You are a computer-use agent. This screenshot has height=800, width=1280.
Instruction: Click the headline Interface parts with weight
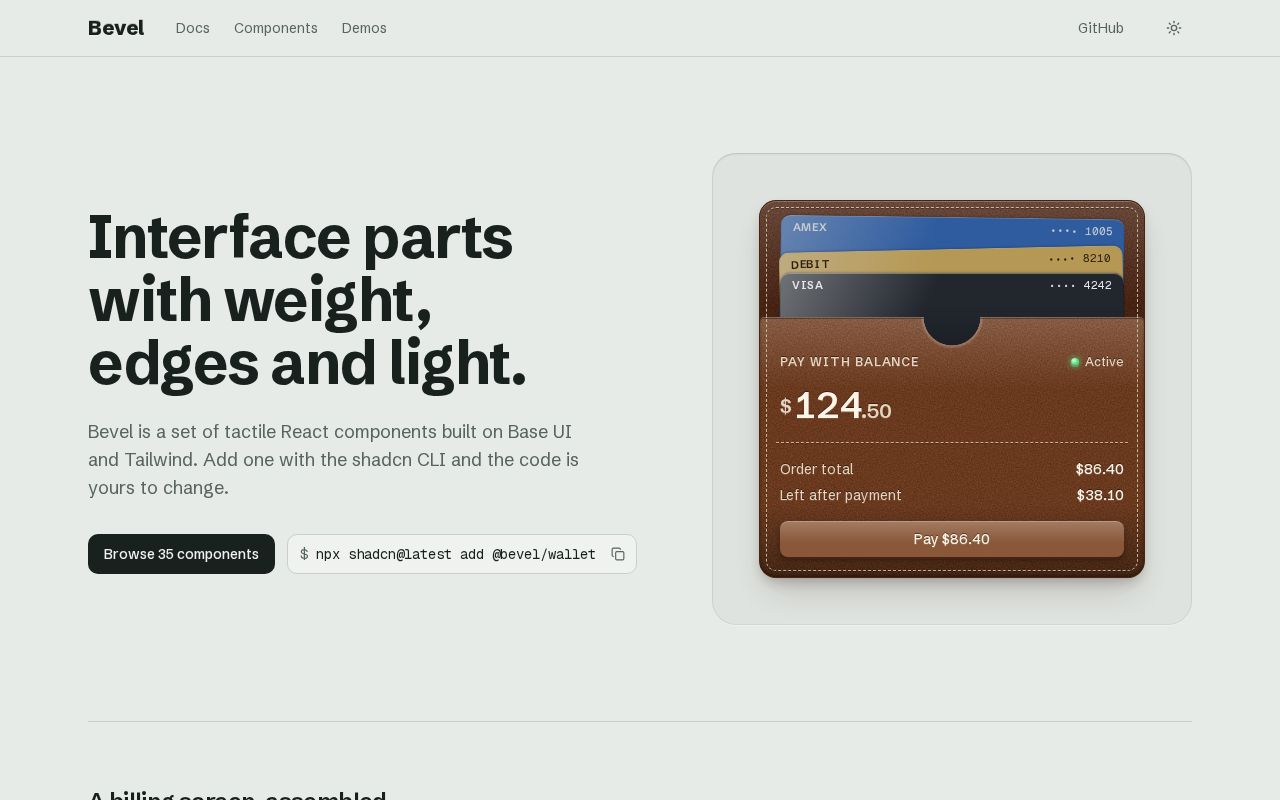(x=308, y=300)
